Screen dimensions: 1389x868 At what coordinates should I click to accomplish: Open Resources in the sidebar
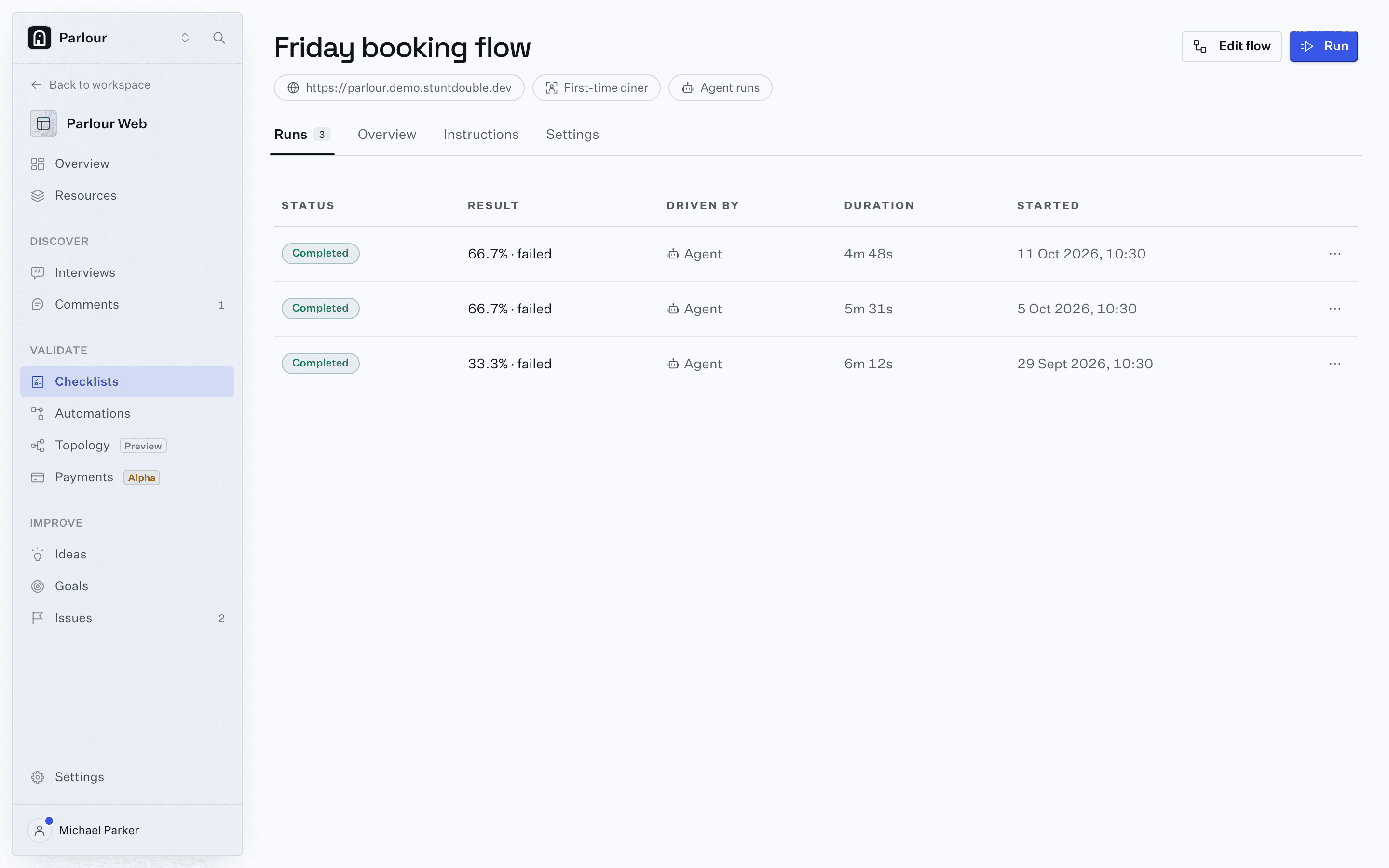point(127,196)
